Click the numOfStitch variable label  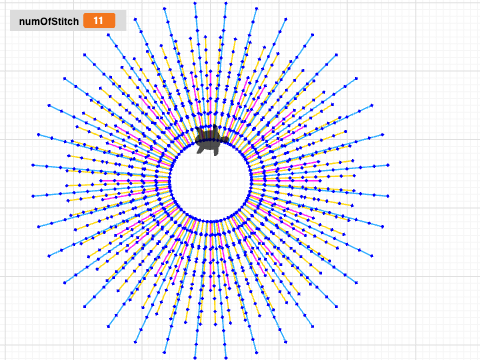(49, 21)
